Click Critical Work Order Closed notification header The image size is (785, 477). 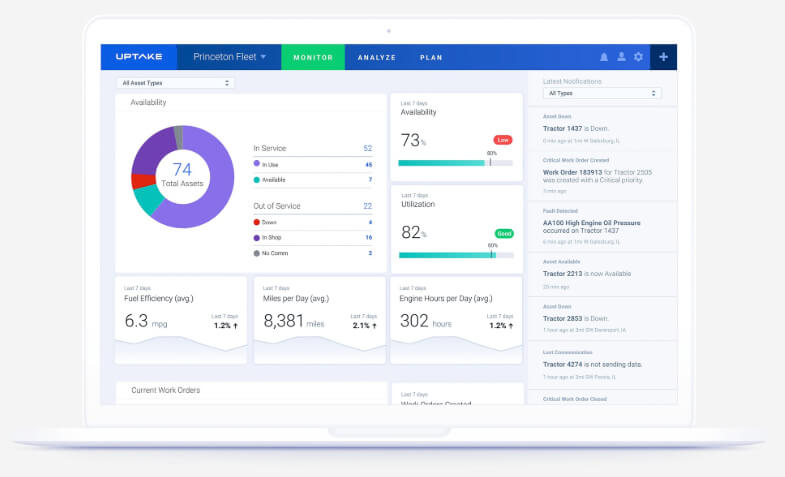pos(575,399)
